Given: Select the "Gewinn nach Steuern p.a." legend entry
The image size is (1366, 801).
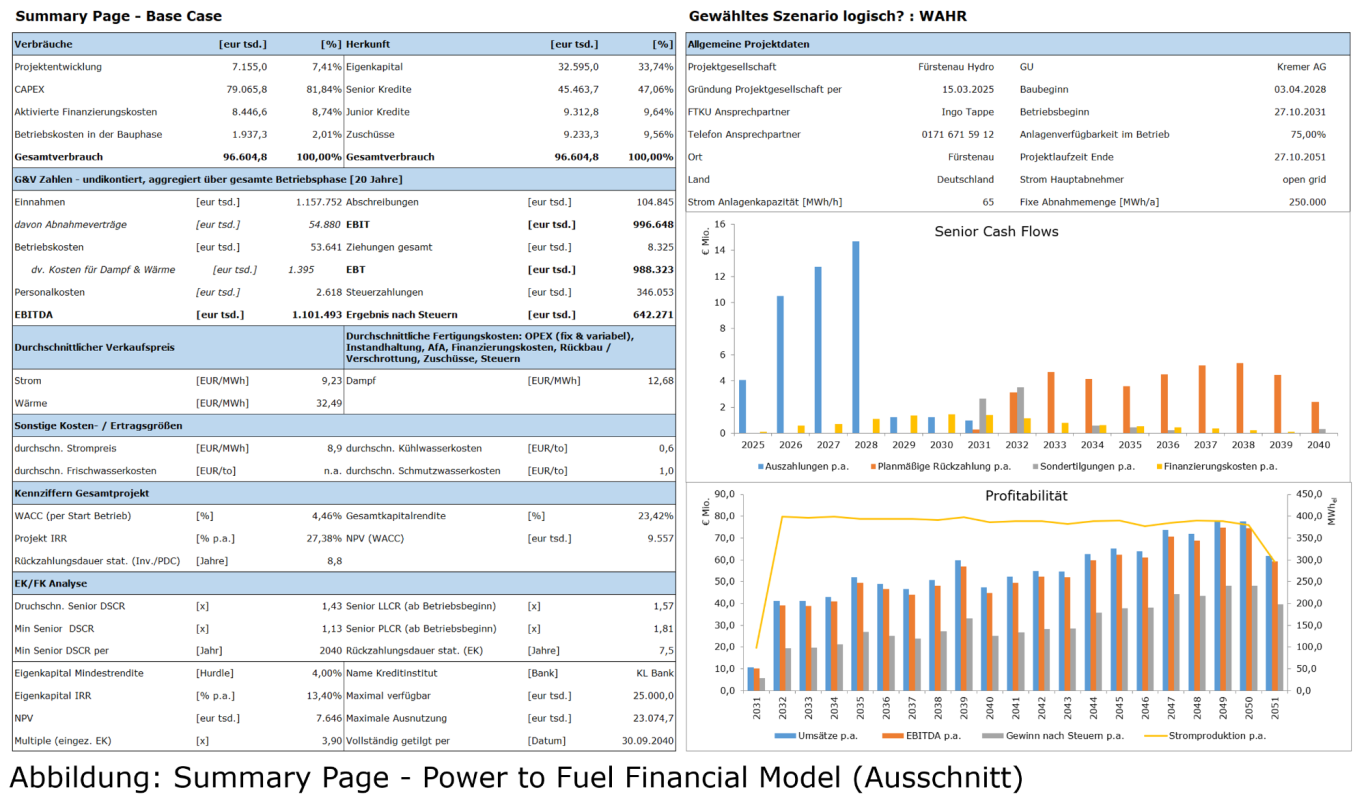Looking at the screenshot, I should tap(1053, 735).
